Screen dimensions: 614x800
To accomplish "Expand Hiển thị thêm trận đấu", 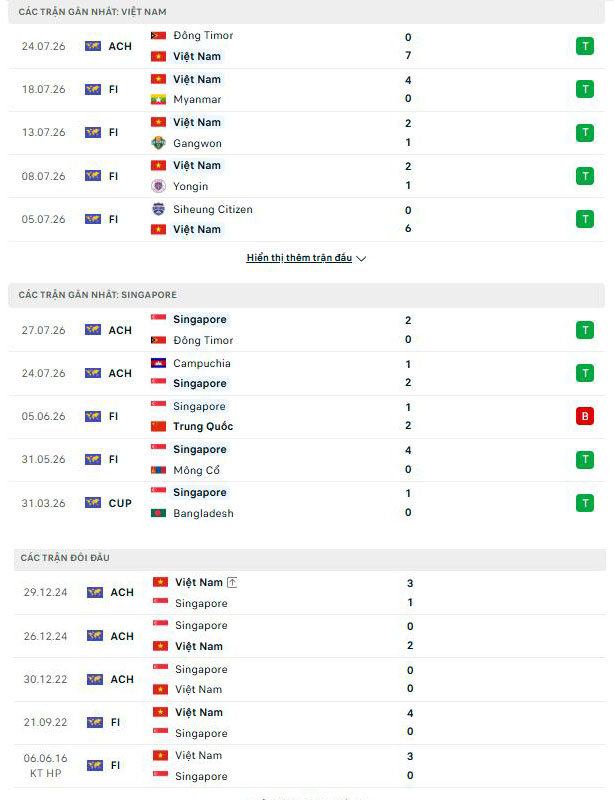I will (x=299, y=258).
